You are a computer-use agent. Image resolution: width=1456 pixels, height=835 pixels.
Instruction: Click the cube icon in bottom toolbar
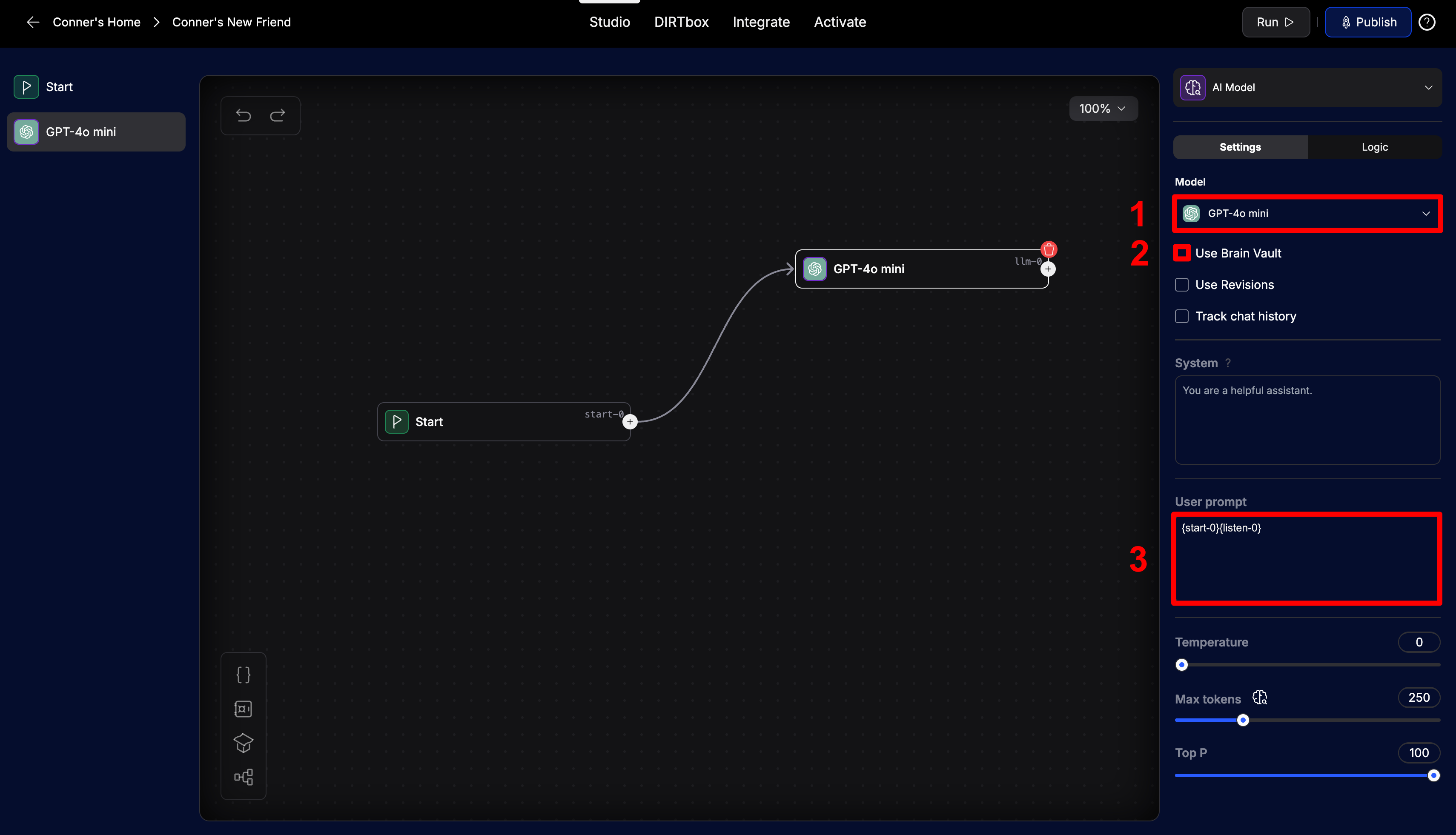pos(243,743)
